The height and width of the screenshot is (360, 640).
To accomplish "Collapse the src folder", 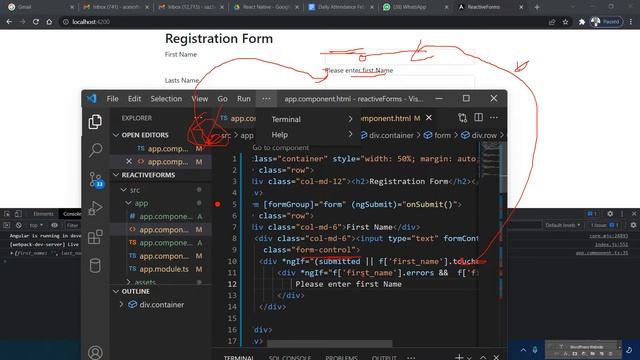I will (x=124, y=190).
